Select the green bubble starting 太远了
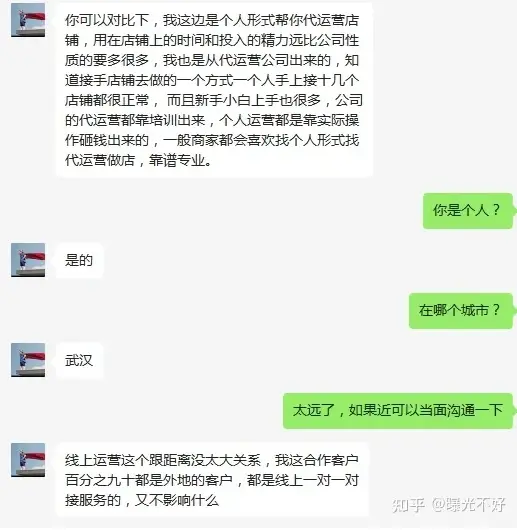 point(398,411)
